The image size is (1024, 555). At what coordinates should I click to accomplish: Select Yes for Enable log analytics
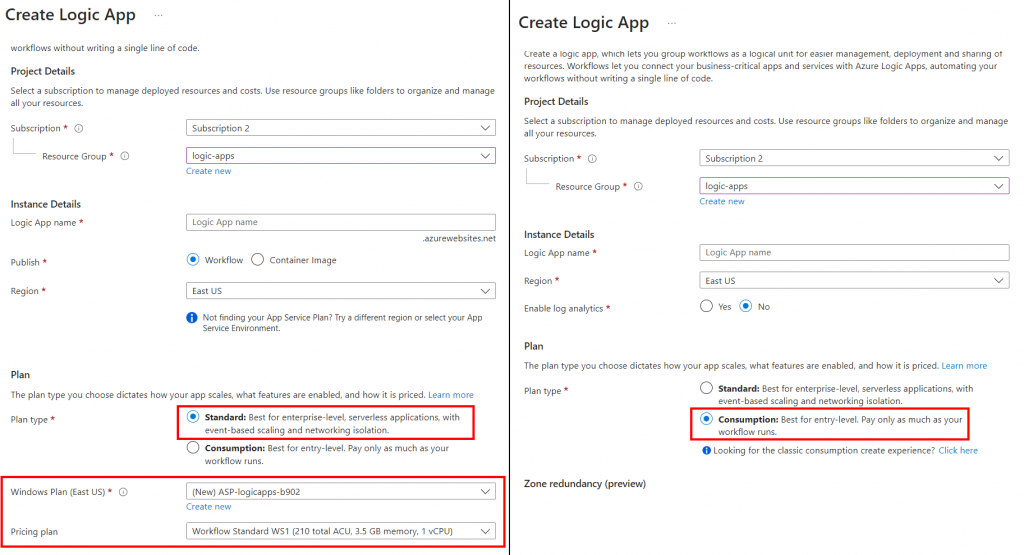tap(706, 306)
